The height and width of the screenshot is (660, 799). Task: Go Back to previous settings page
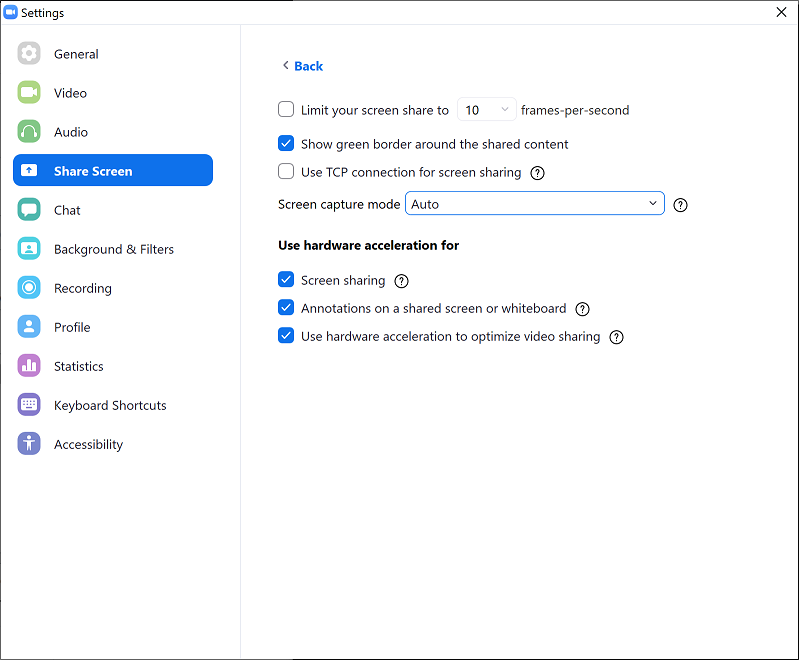(x=302, y=66)
